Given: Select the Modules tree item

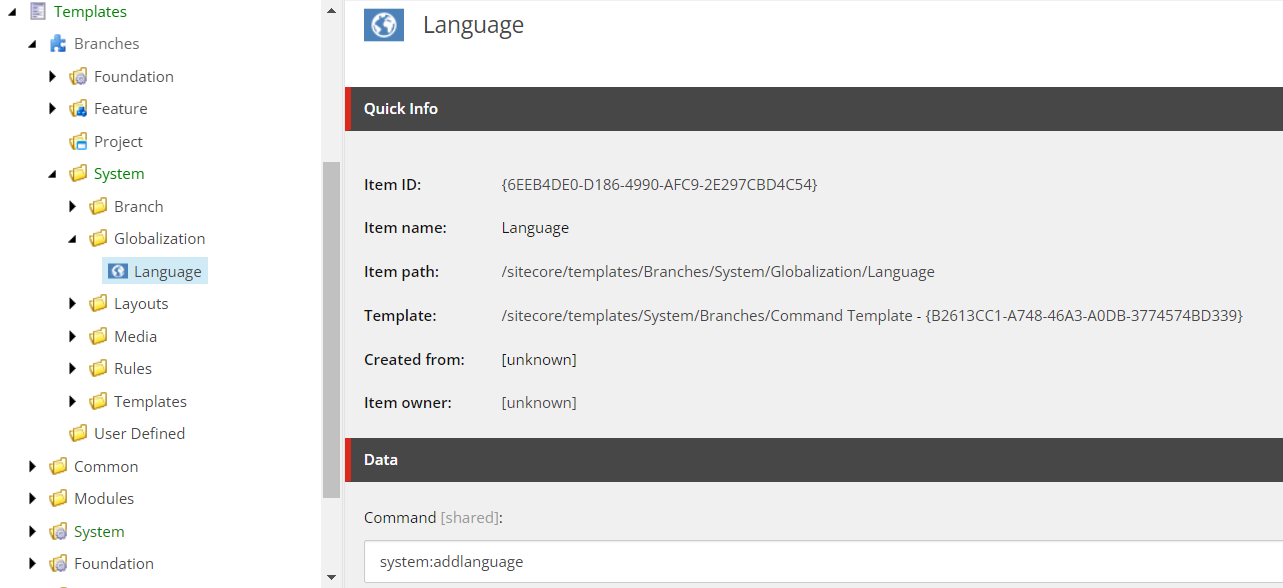Looking at the screenshot, I should 104,499.
